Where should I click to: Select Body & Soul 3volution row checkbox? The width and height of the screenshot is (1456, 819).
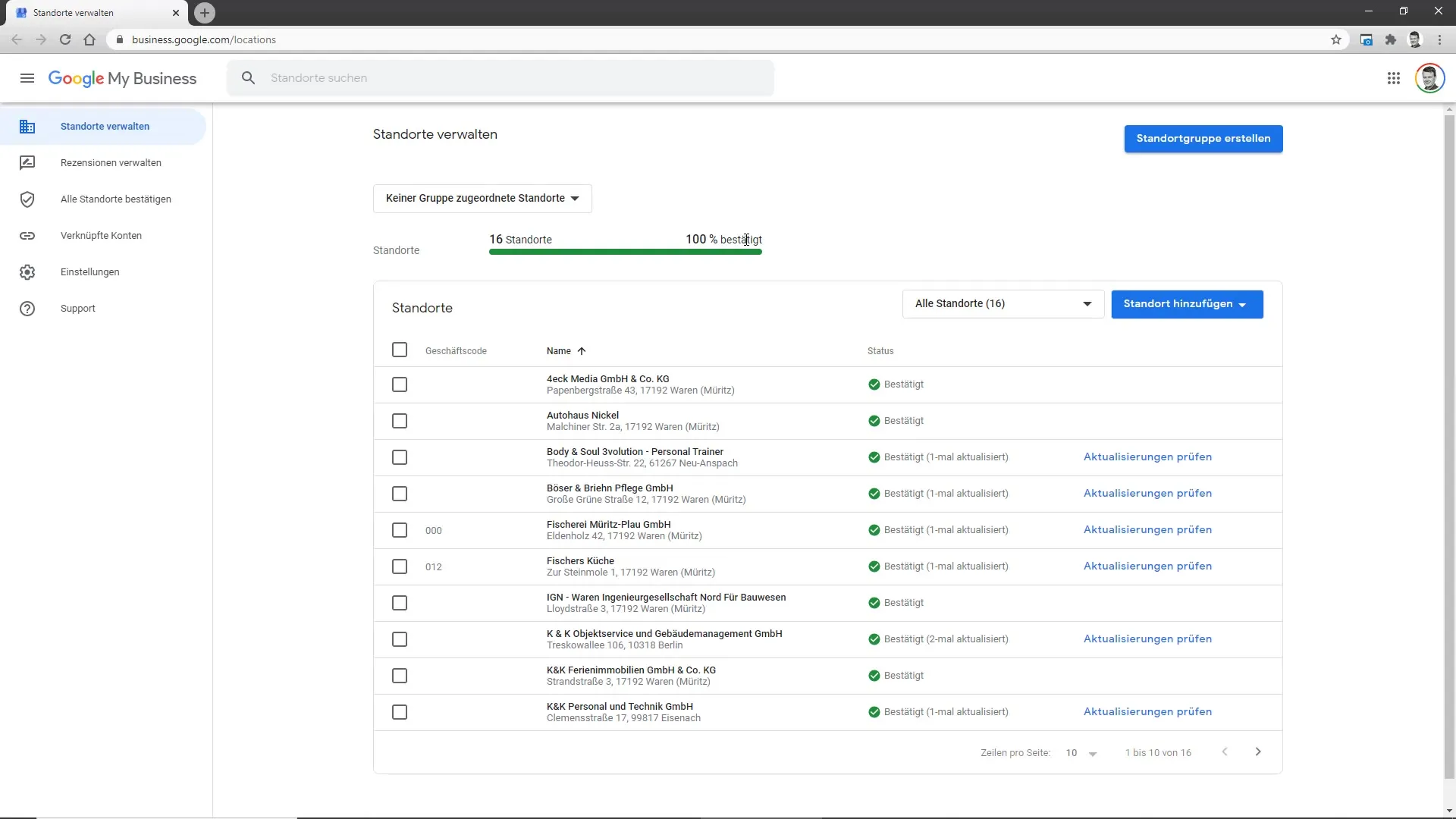click(400, 457)
